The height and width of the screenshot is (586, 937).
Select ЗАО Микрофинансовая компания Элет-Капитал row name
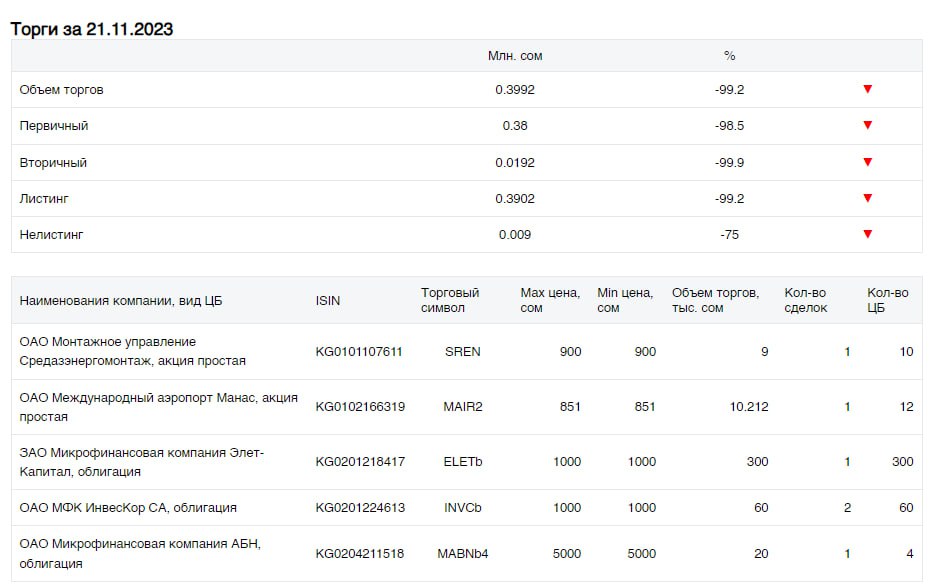(x=141, y=462)
